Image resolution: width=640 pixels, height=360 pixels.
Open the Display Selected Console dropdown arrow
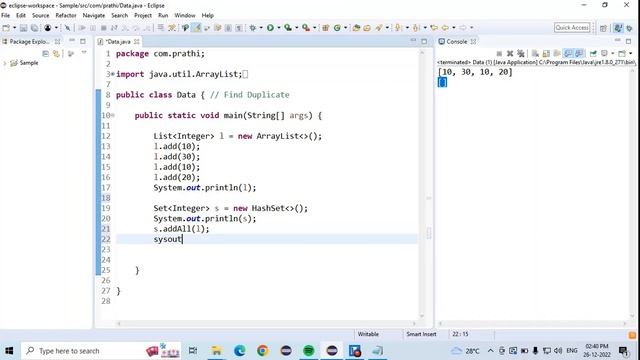612,53
